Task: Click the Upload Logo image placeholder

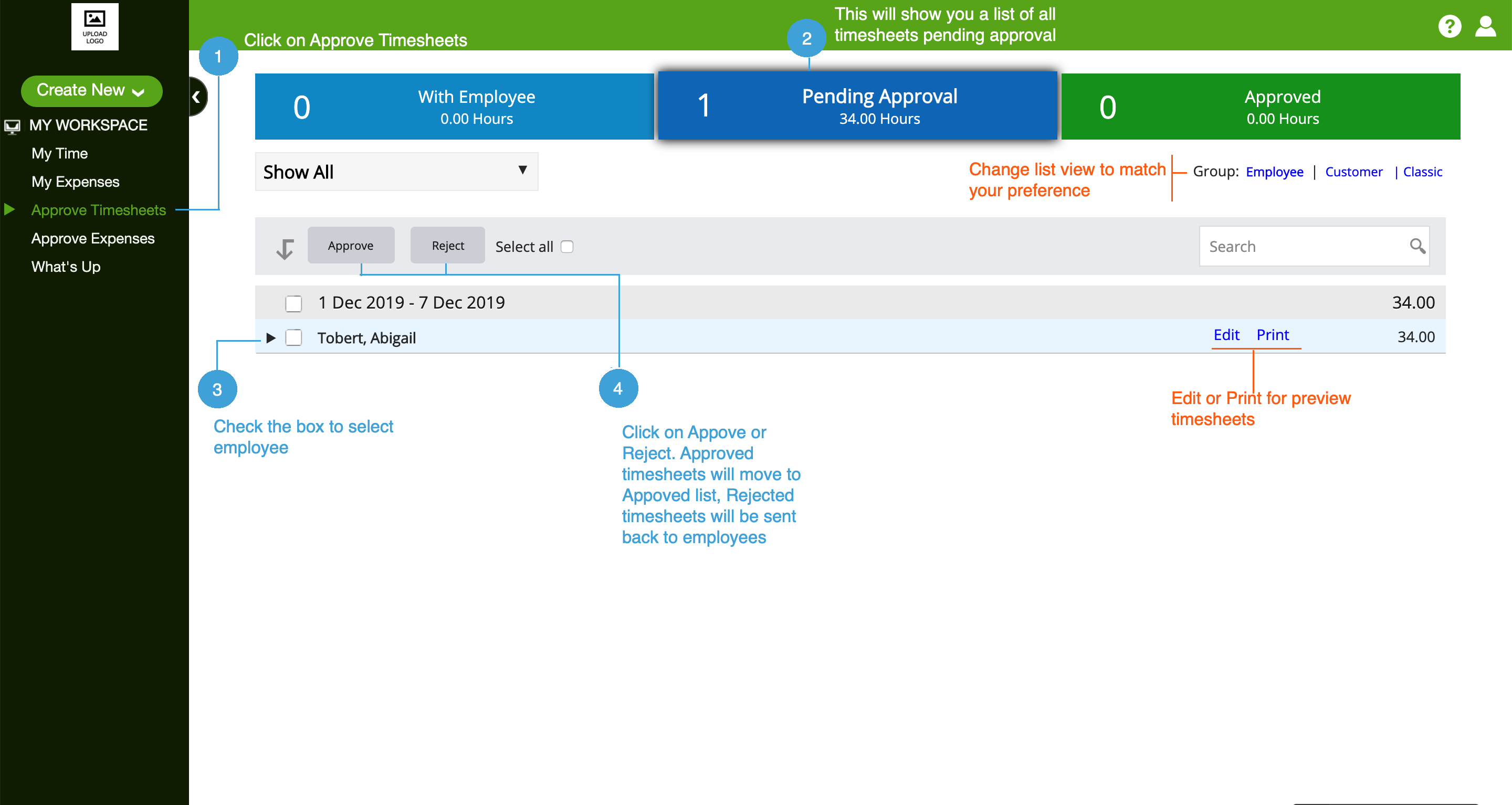Action: (x=94, y=26)
